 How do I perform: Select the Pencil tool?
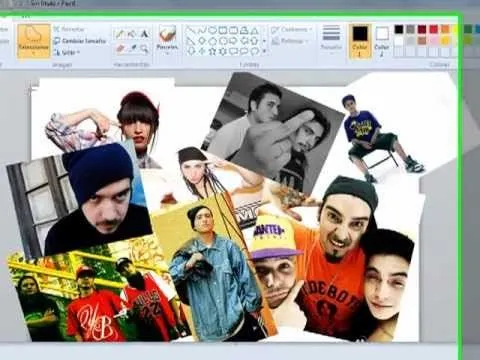[119, 34]
